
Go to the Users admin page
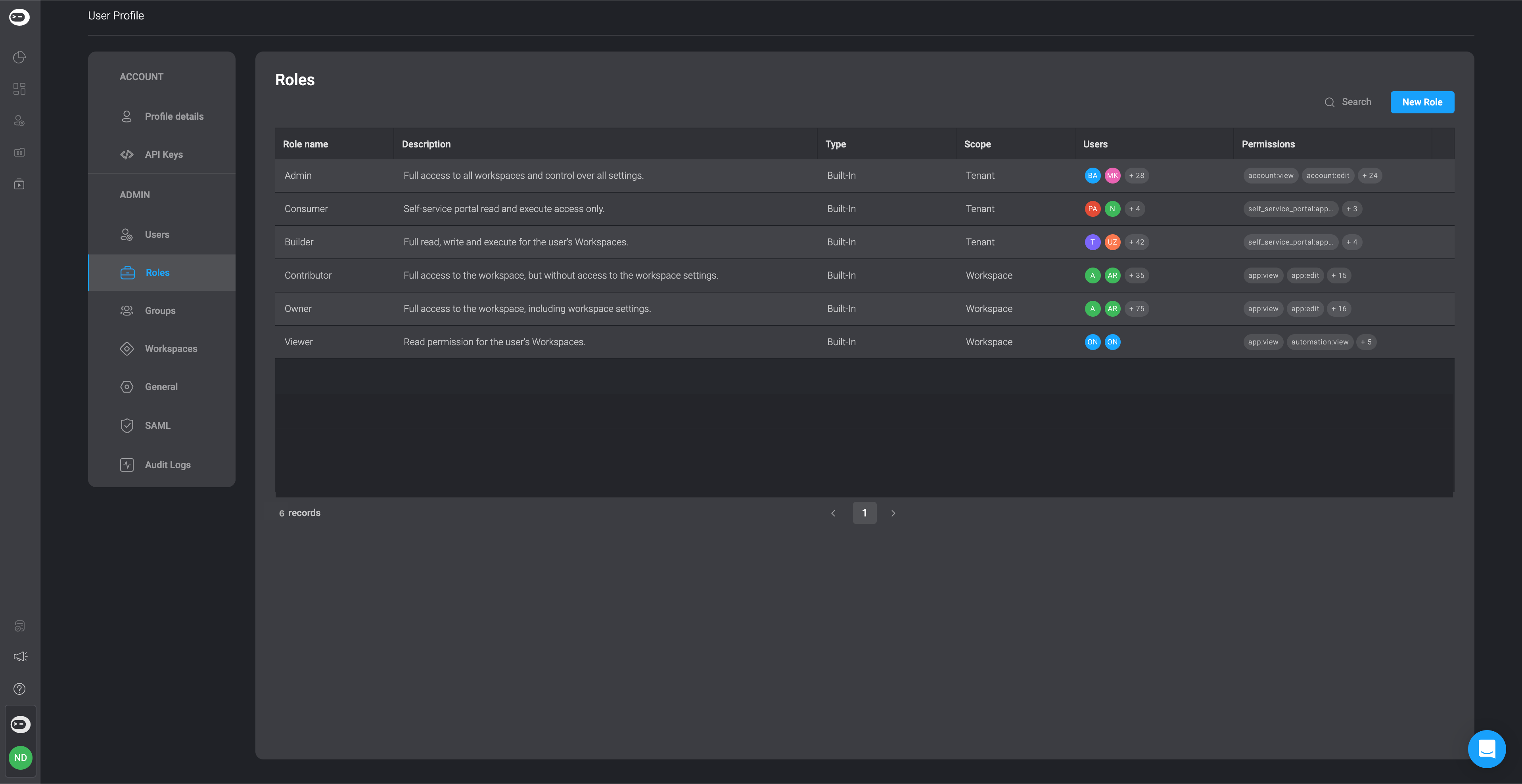coord(162,234)
